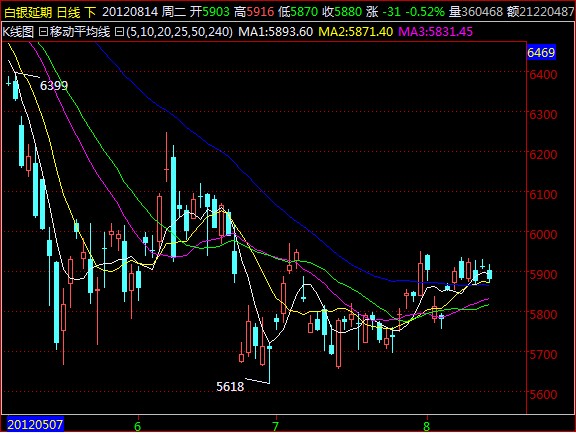Select the yellow MA2:5871.40 label

[x=356, y=32]
